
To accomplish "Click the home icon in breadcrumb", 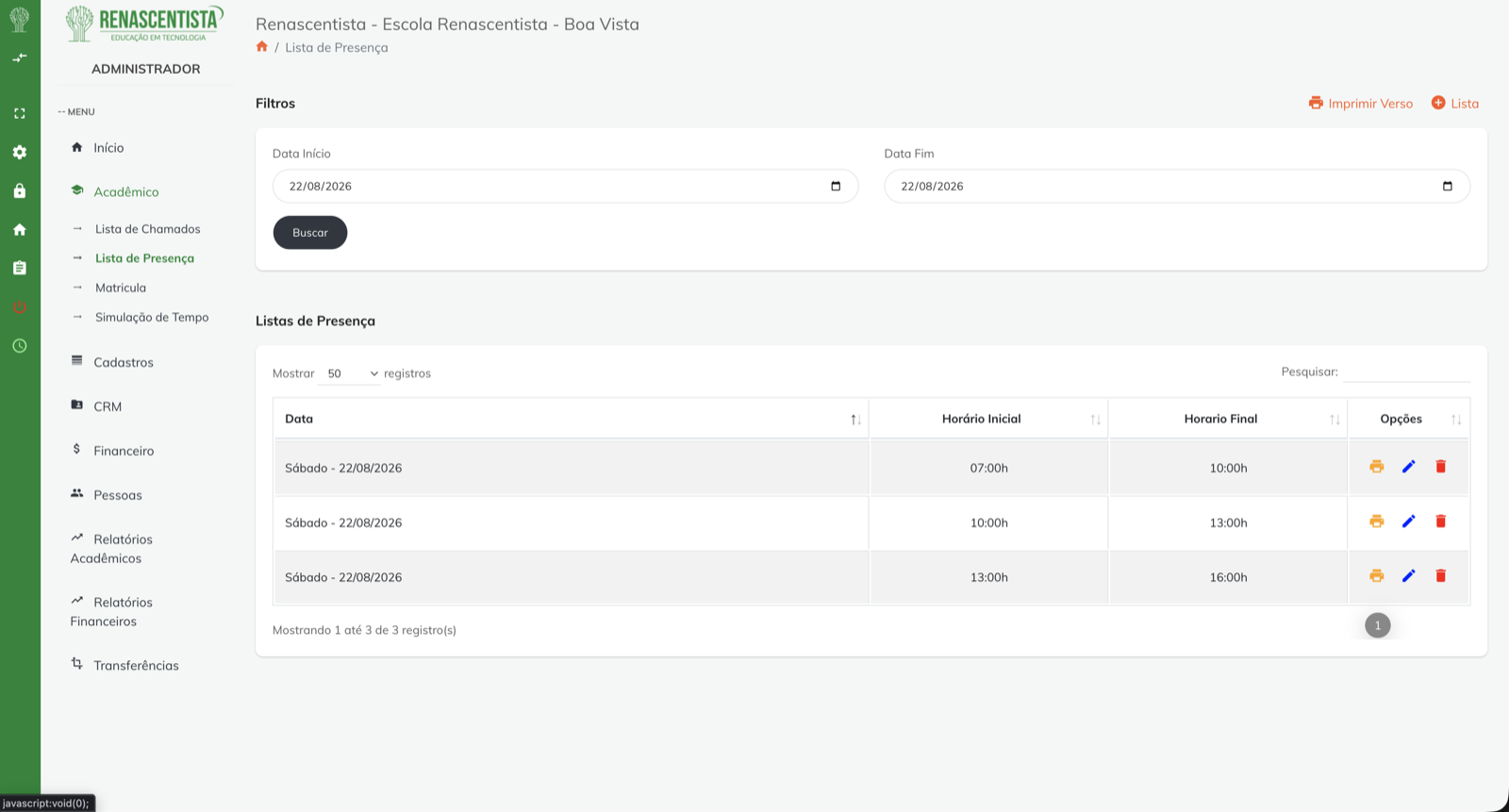I will (262, 47).
